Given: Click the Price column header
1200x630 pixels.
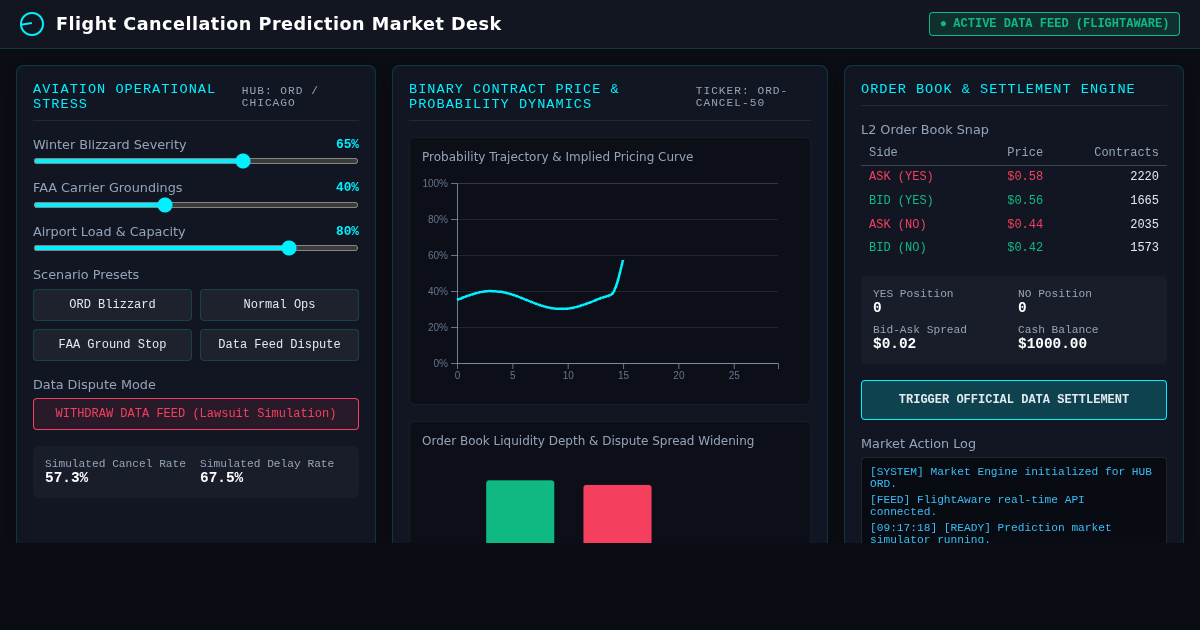Looking at the screenshot, I should [1025, 153].
